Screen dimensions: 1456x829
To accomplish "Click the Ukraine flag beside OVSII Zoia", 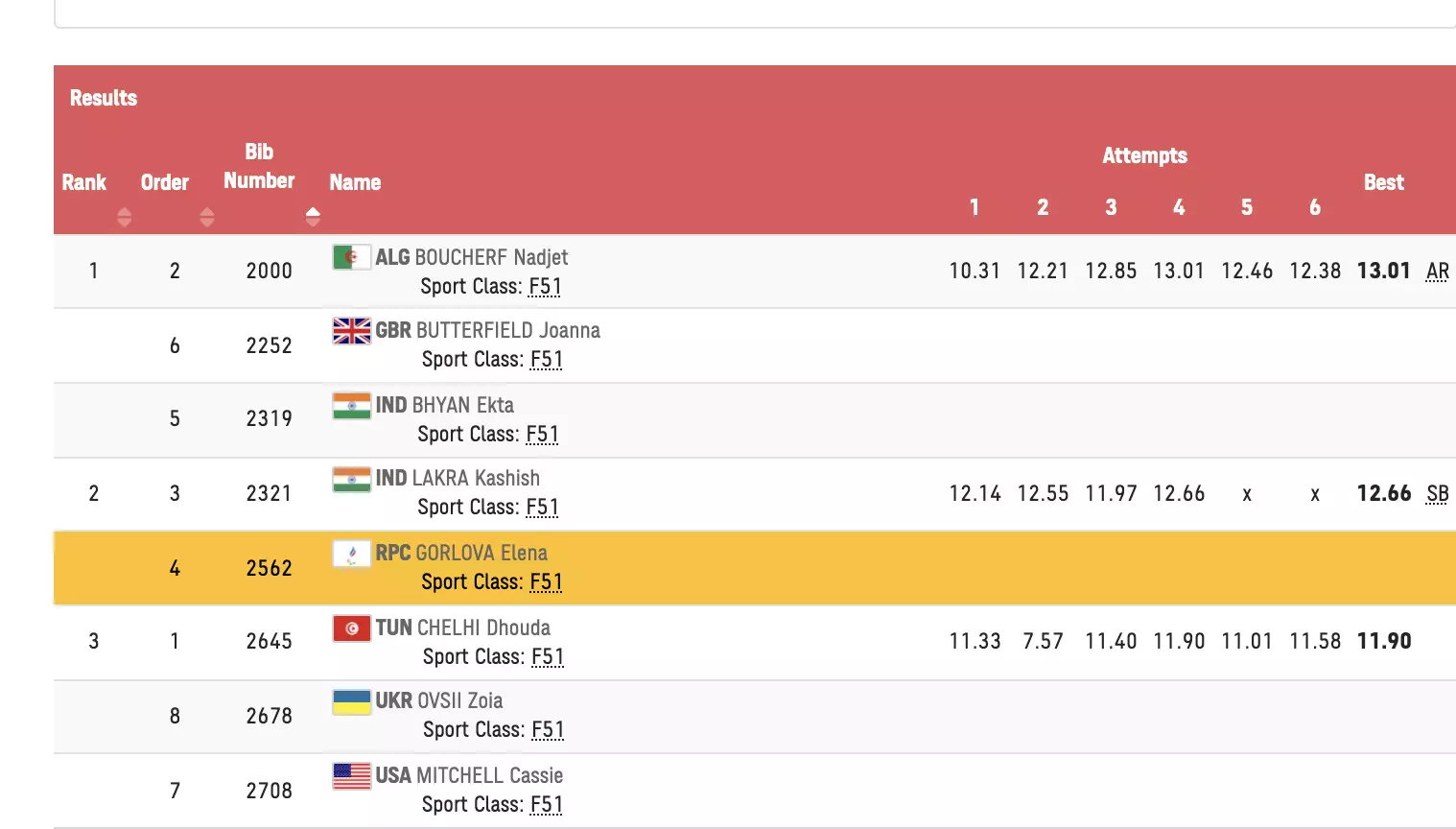I will point(351,701).
